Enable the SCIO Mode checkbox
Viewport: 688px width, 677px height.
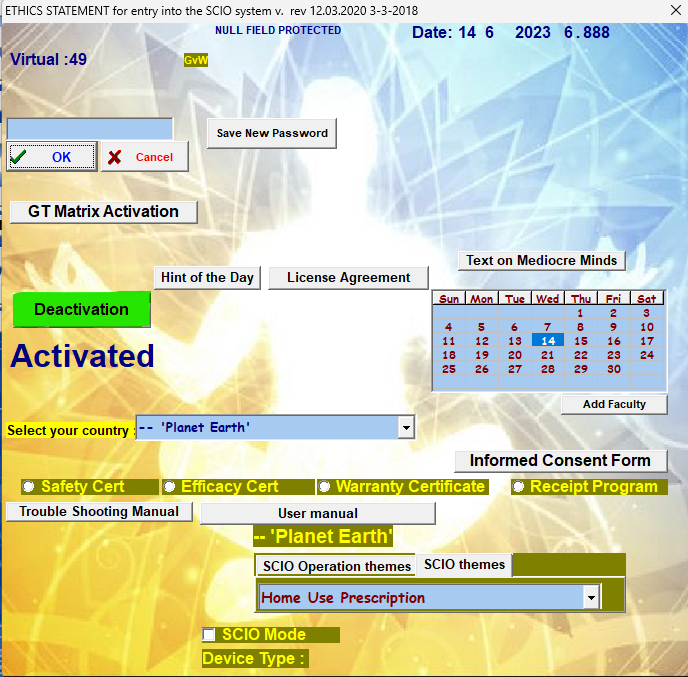209,635
